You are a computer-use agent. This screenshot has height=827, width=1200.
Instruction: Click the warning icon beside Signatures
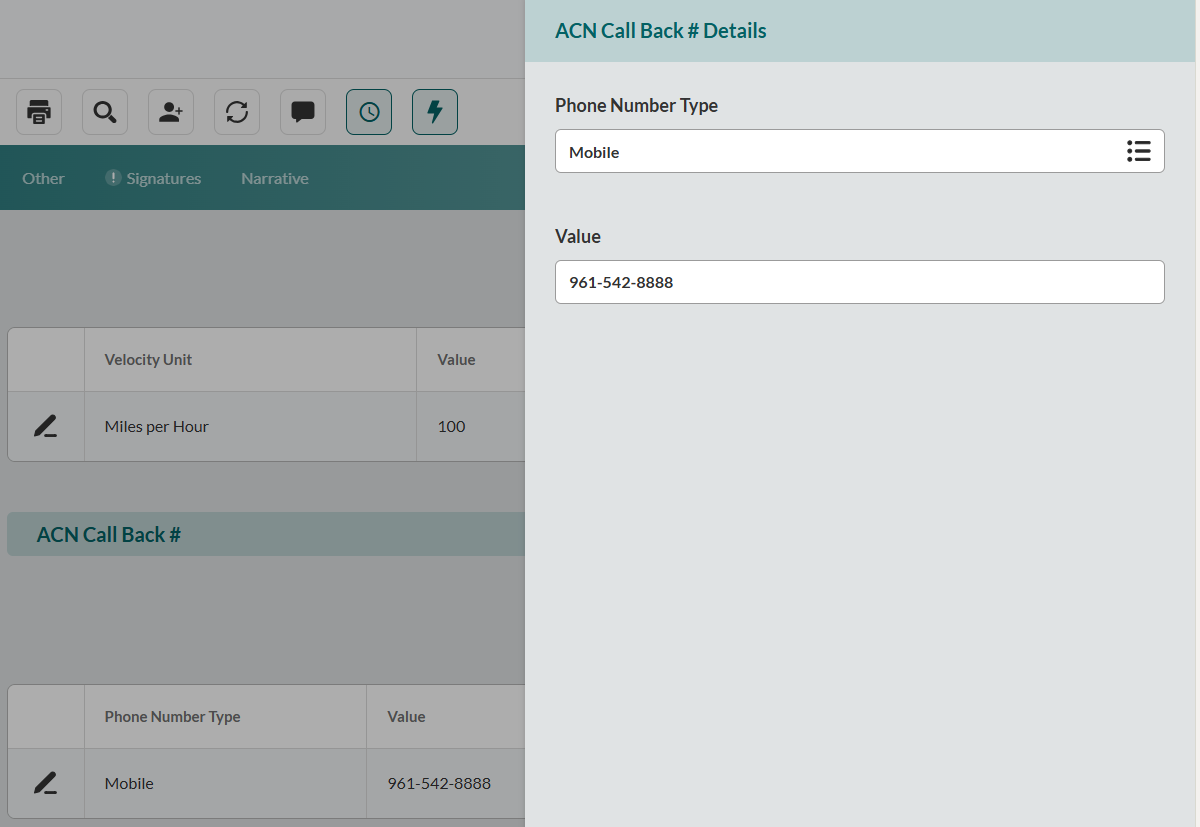coord(113,178)
